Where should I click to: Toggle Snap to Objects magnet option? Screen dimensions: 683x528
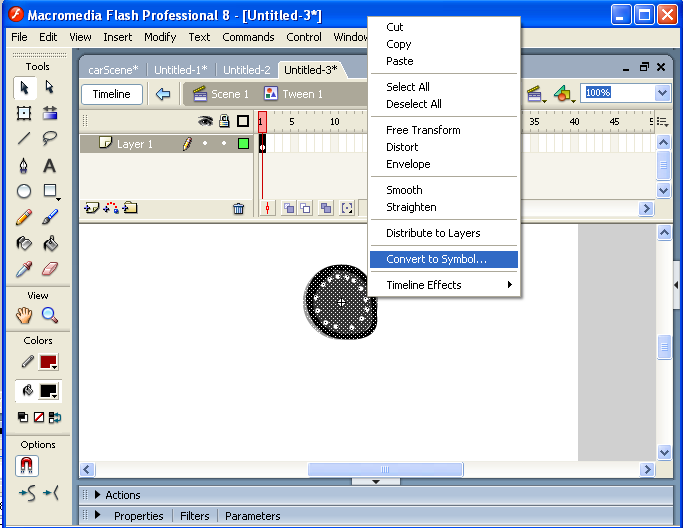pos(25,466)
